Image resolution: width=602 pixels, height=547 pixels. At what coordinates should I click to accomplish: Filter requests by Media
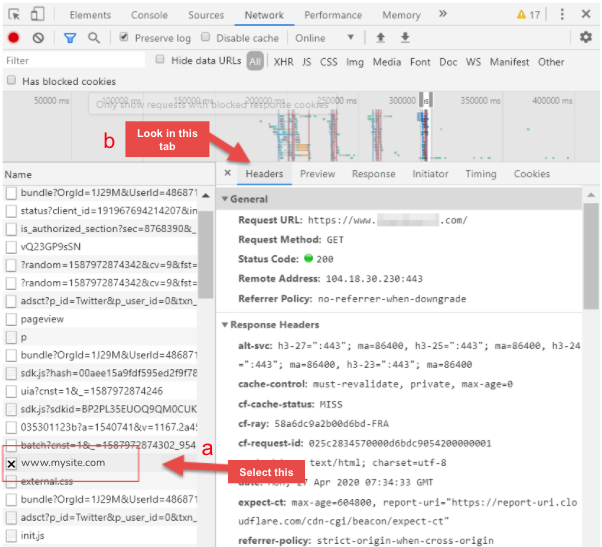point(387,62)
